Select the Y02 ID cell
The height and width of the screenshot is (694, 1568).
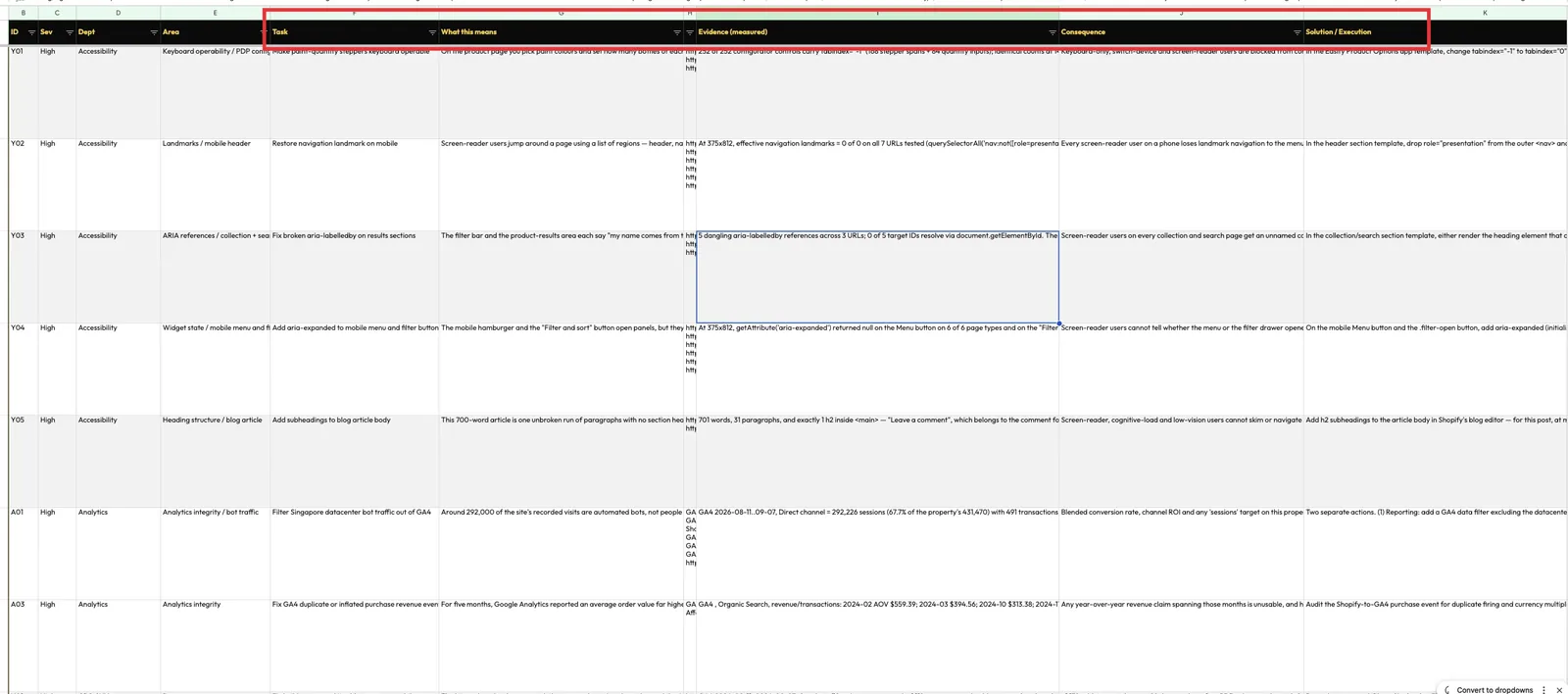24,184
